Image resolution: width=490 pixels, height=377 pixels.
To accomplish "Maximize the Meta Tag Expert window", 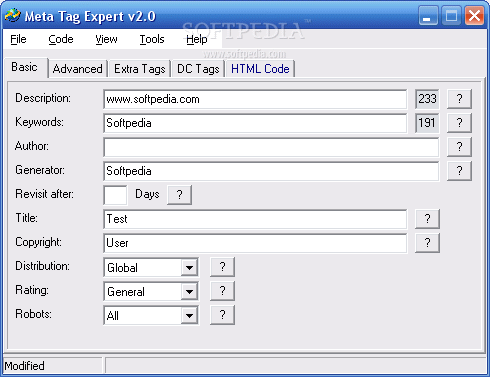I will pyautogui.click(x=451, y=15).
